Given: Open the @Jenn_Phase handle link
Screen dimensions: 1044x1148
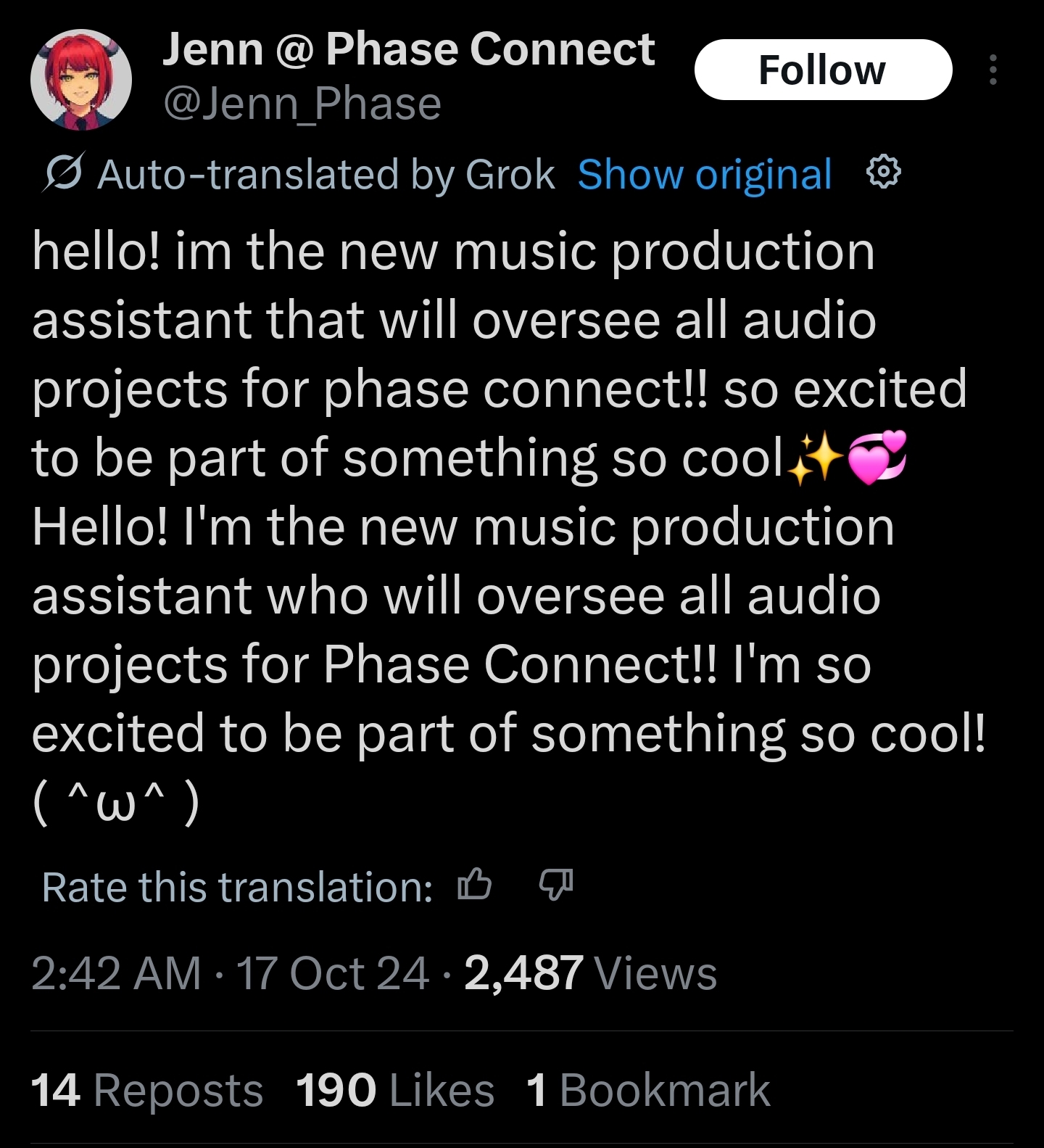Looking at the screenshot, I should point(302,104).
